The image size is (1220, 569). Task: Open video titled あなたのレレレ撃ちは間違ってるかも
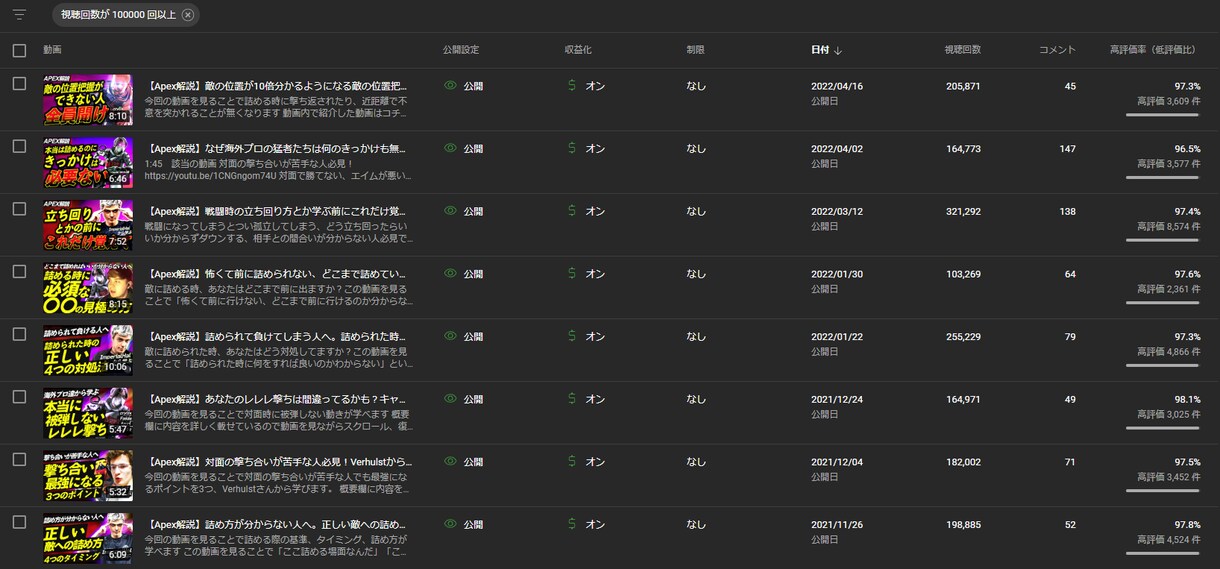pos(277,399)
